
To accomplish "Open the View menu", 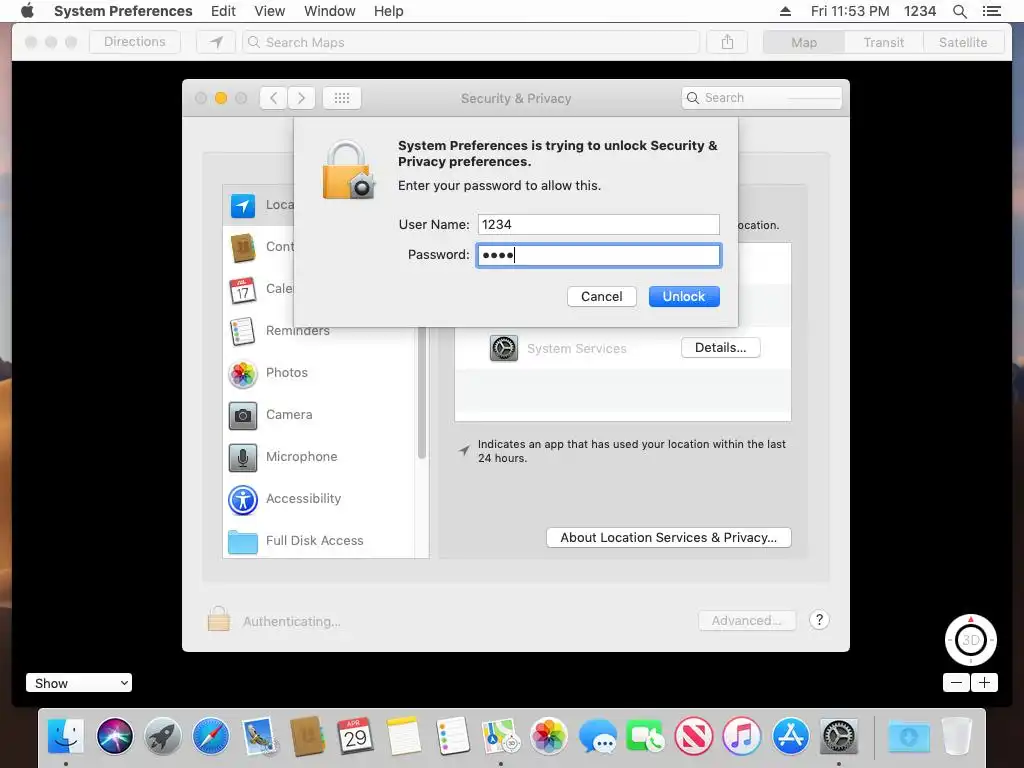I will click(x=270, y=11).
